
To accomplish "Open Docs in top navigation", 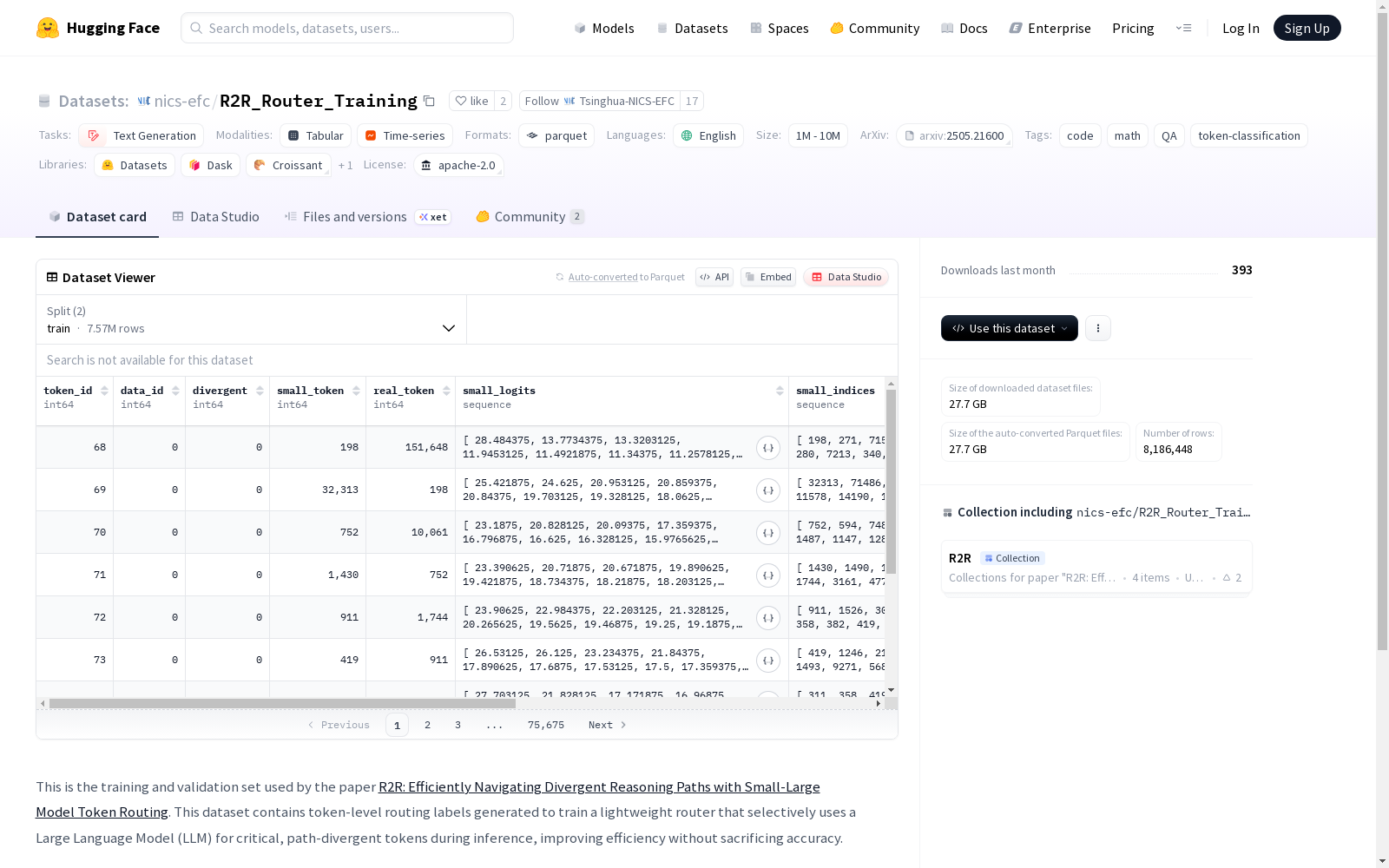I will click(964, 28).
